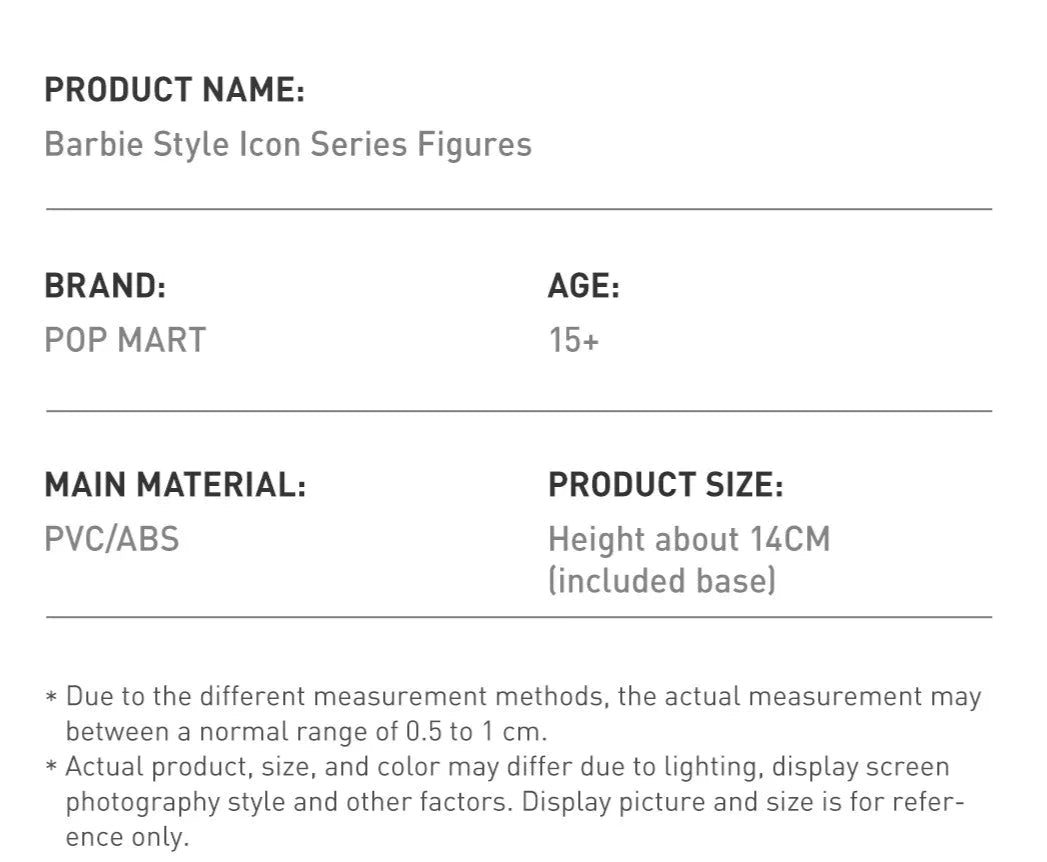Select the Barbie Style Icon Series Figures text

pyautogui.click(x=288, y=145)
